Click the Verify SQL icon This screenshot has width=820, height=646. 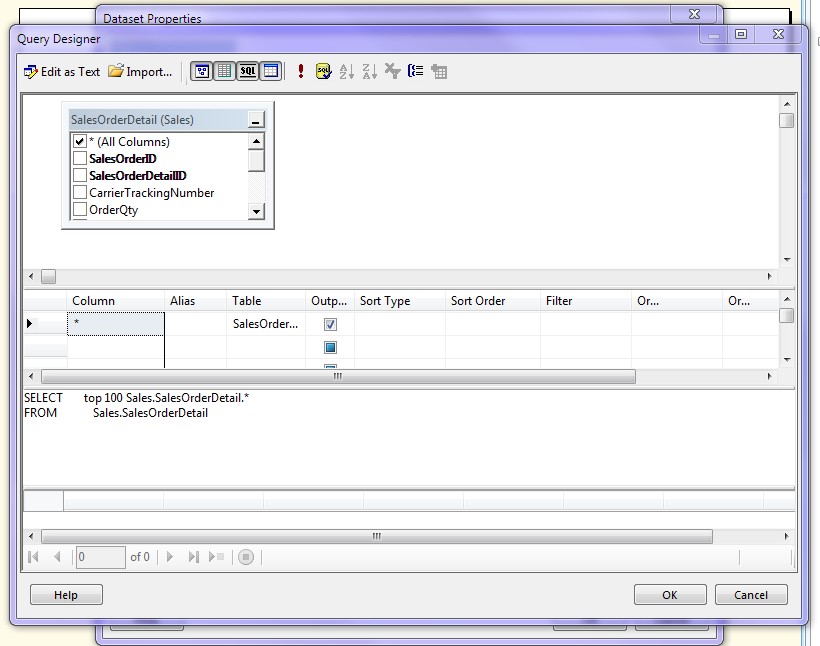coord(324,71)
